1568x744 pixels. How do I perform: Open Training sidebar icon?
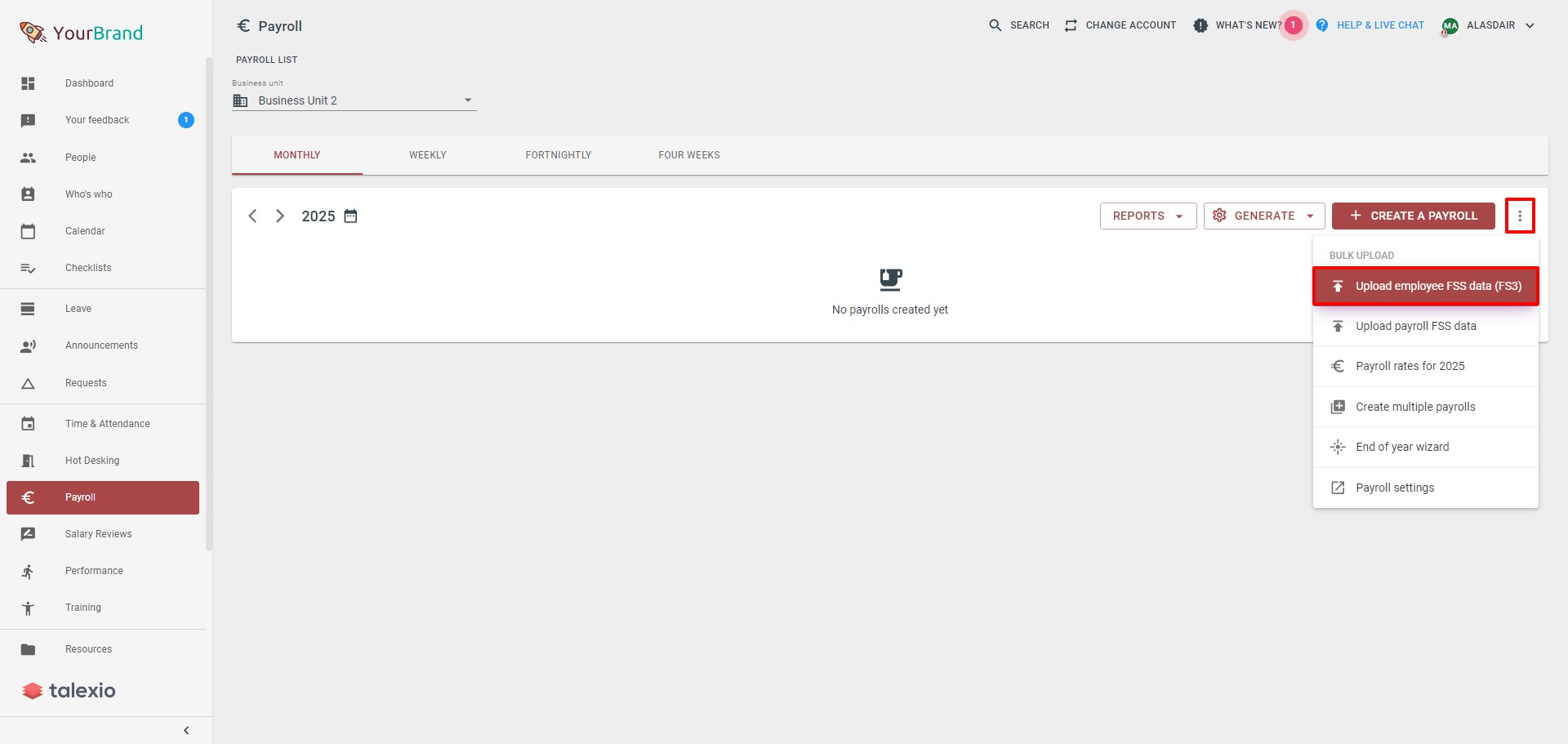tap(28, 608)
